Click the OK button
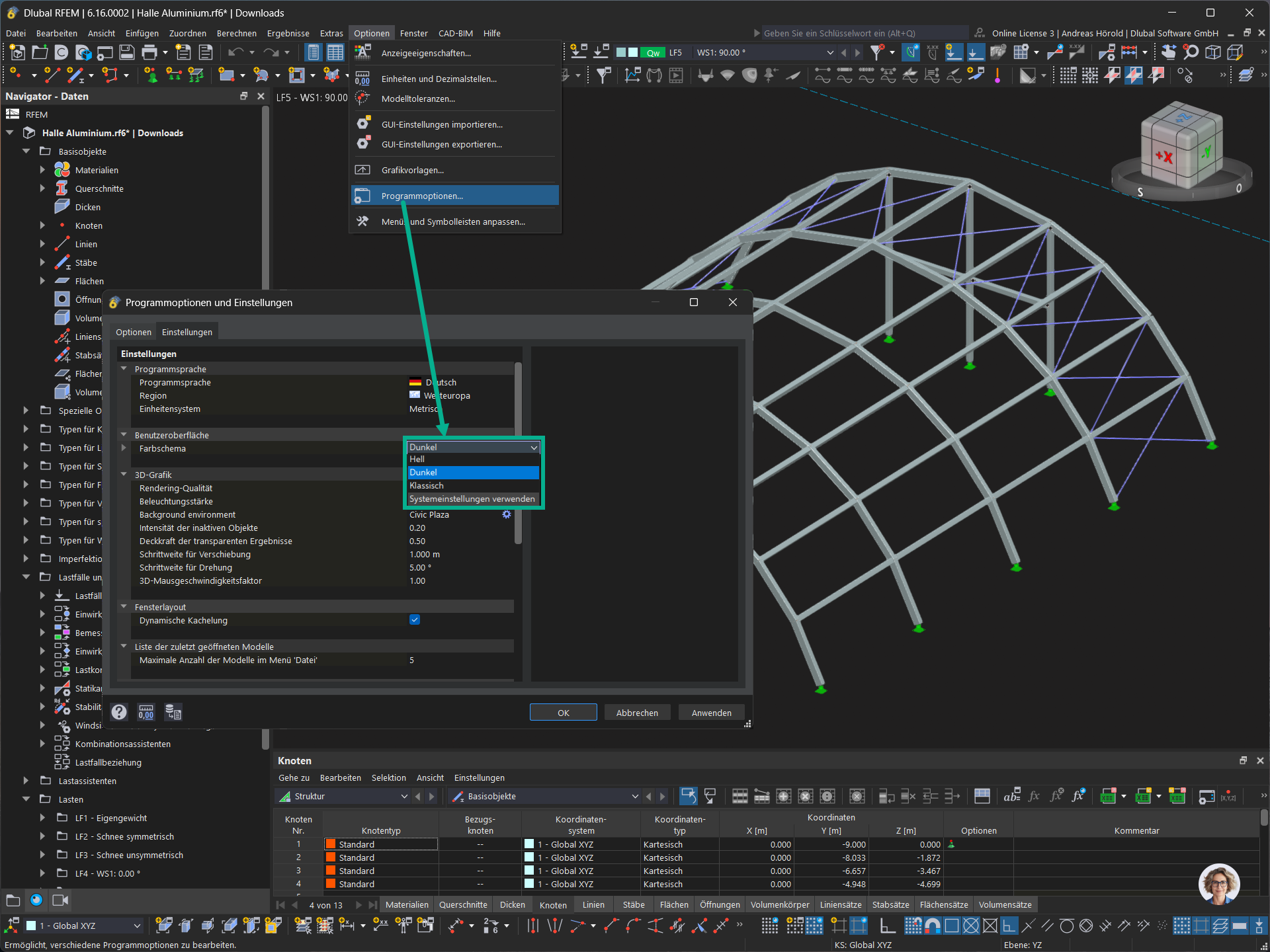1270x952 pixels. click(x=564, y=713)
